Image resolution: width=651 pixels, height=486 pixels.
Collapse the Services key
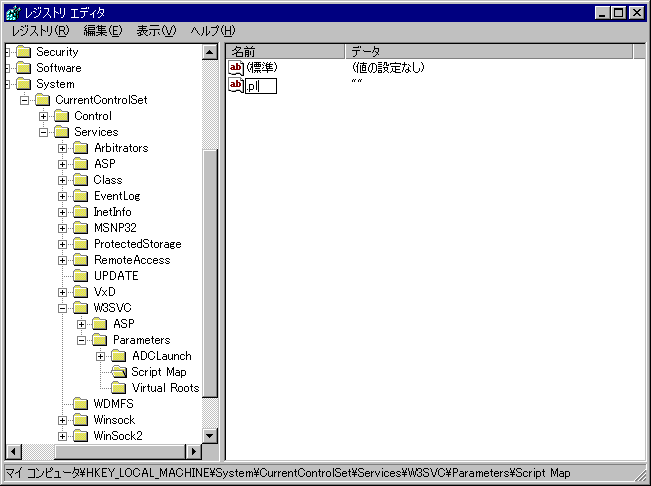[x=44, y=132]
